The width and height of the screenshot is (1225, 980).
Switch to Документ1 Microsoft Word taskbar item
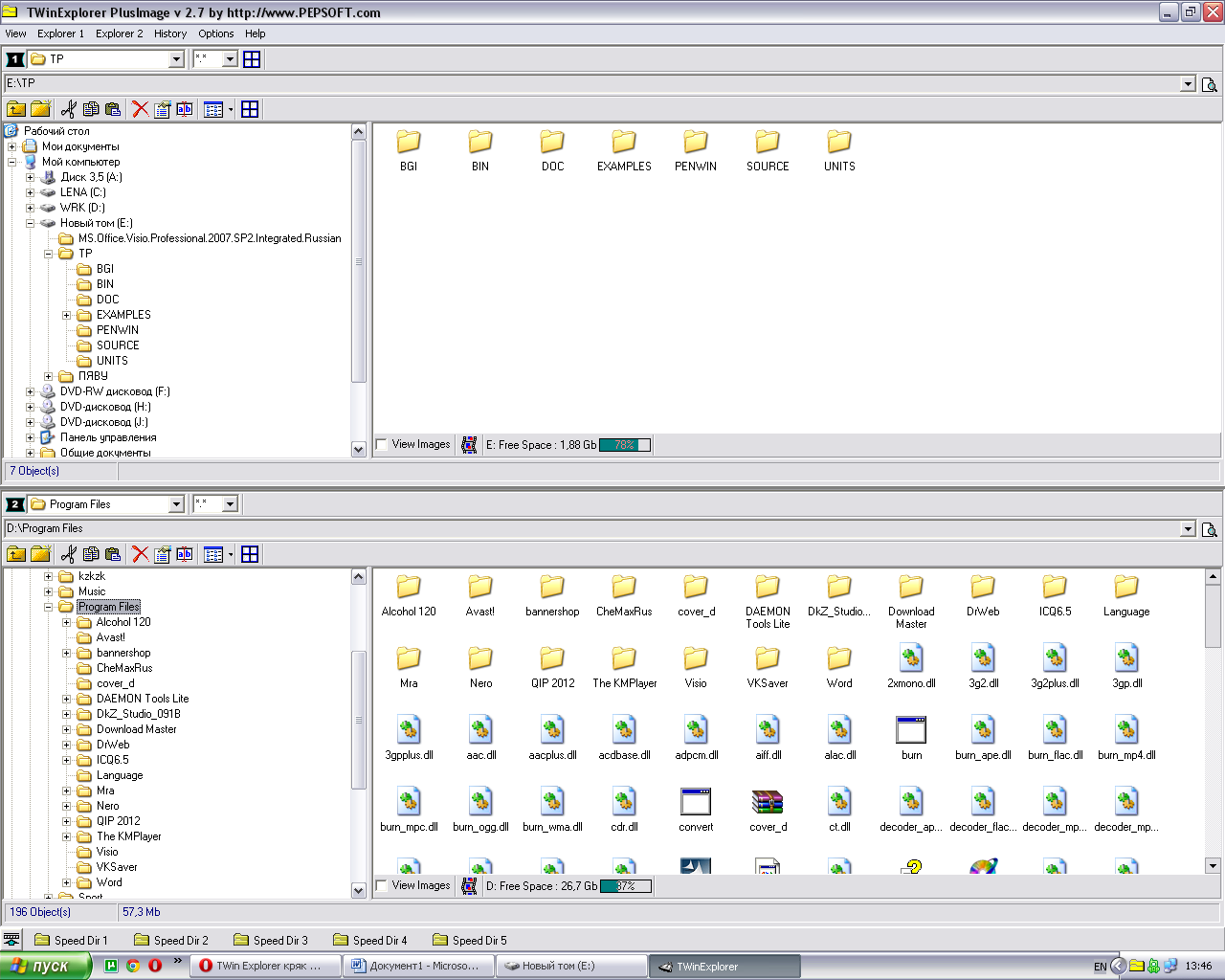(417, 966)
